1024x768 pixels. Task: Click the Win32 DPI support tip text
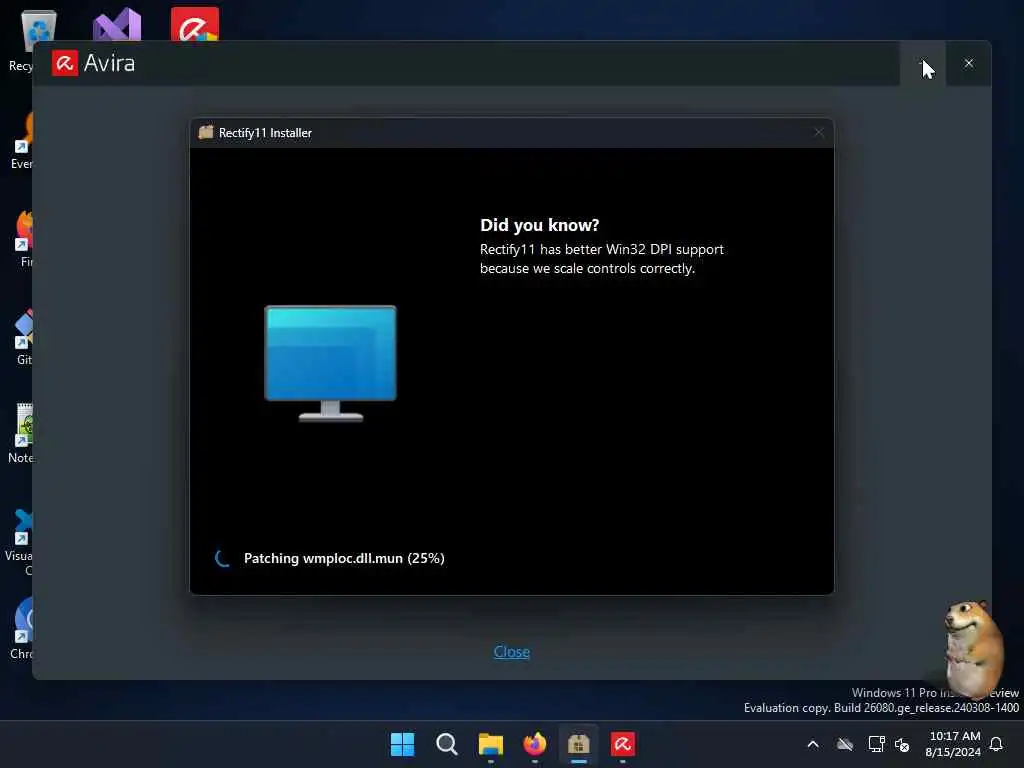(601, 259)
